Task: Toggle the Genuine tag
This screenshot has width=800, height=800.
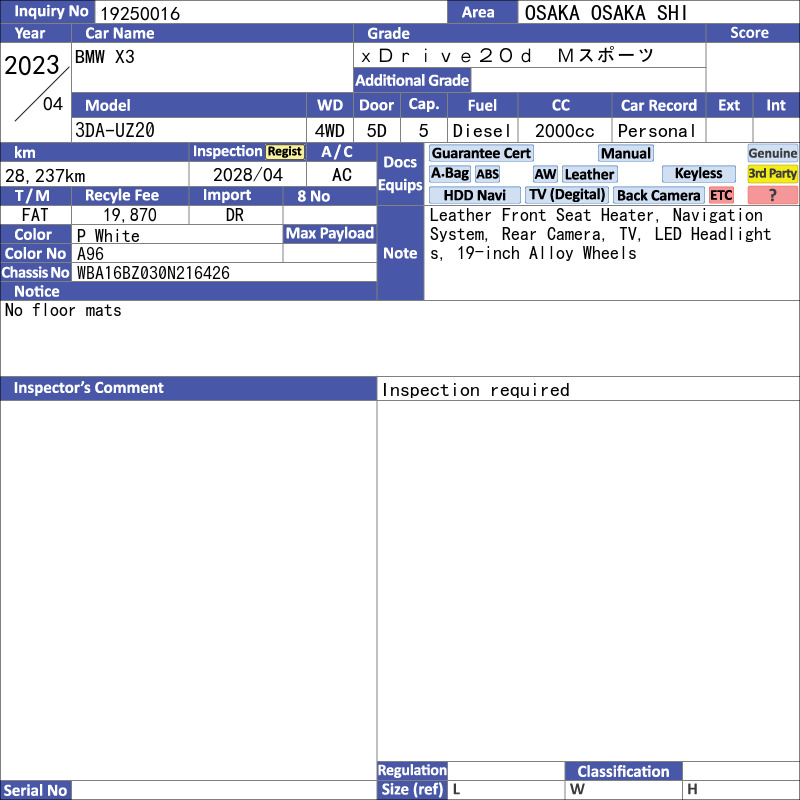Action: tap(772, 153)
